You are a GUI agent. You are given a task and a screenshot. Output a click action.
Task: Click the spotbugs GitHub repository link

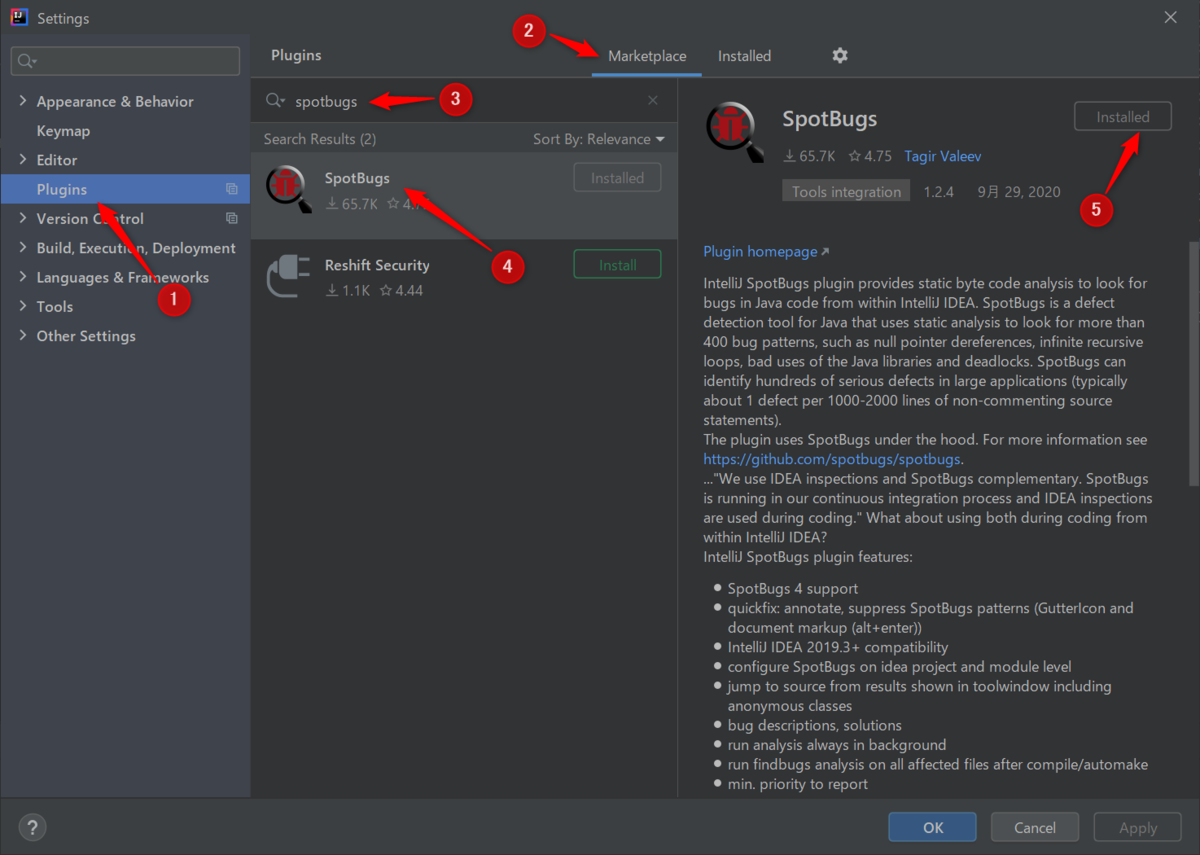pos(831,459)
